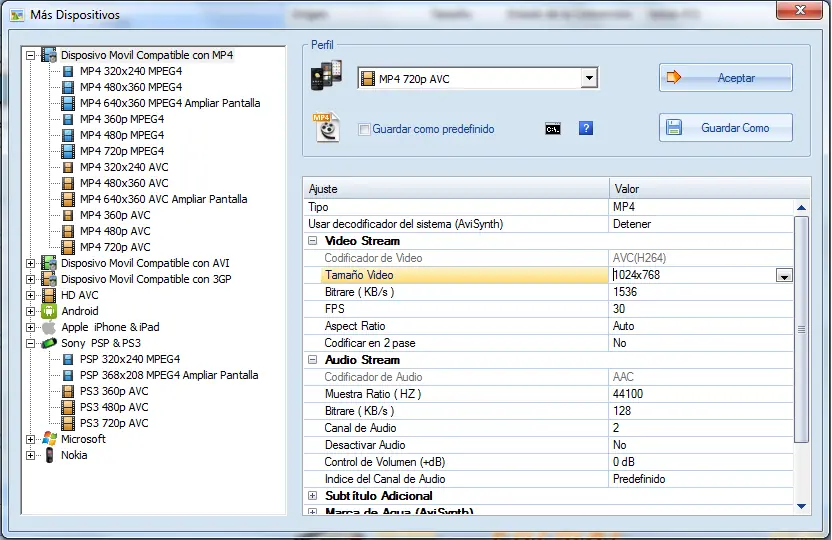Click the Indice del Canal de Audio value Predefinido

701,478
